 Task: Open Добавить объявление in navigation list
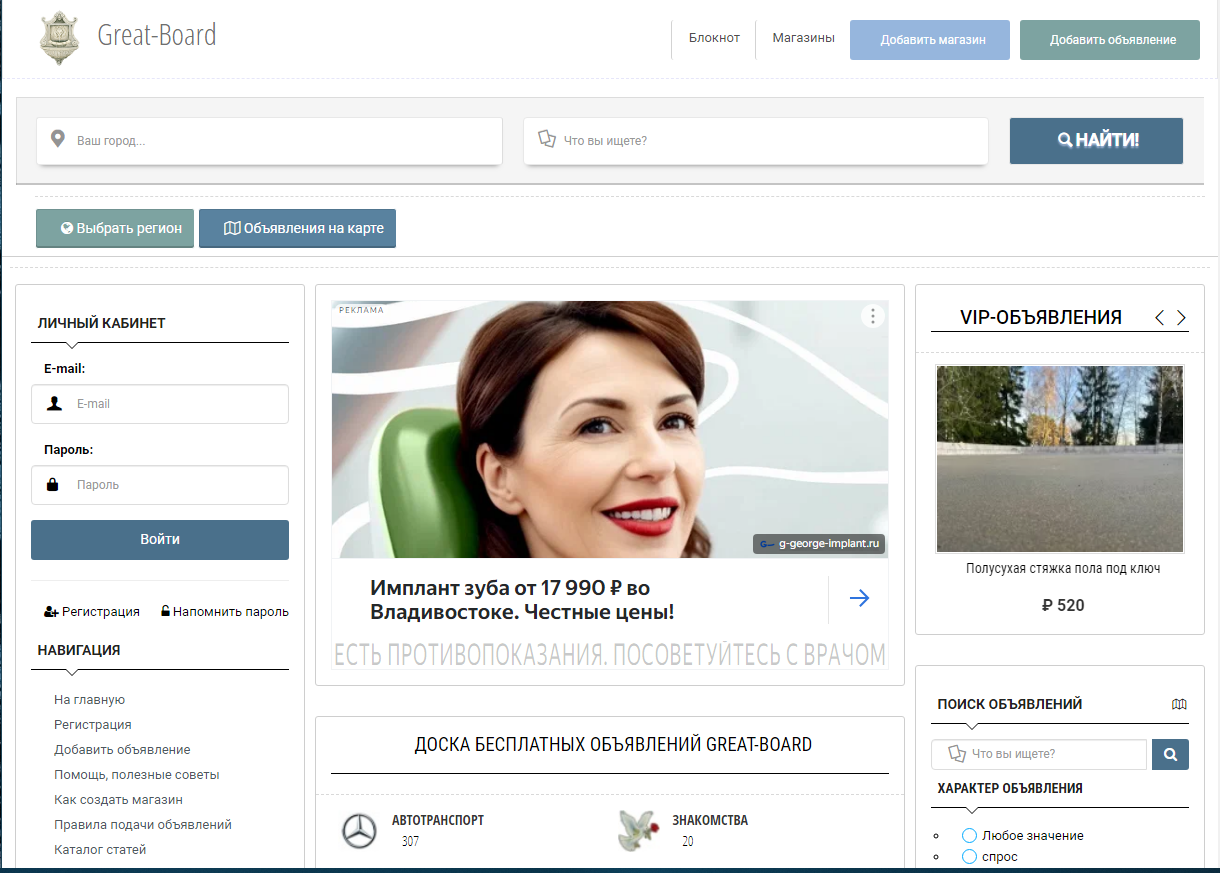[122, 750]
